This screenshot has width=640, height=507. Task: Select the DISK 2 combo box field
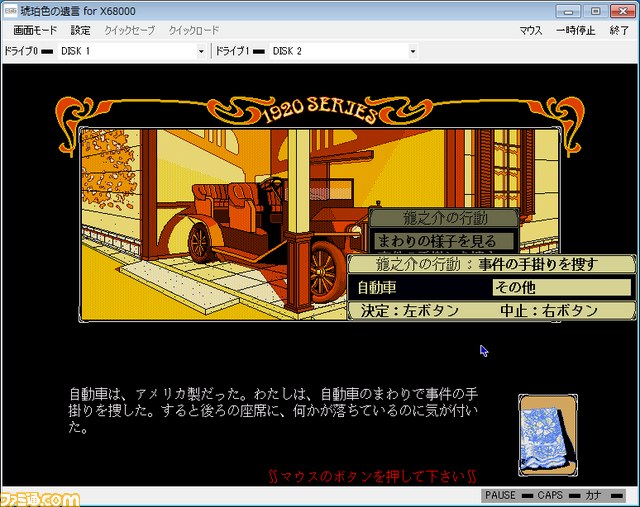point(344,51)
